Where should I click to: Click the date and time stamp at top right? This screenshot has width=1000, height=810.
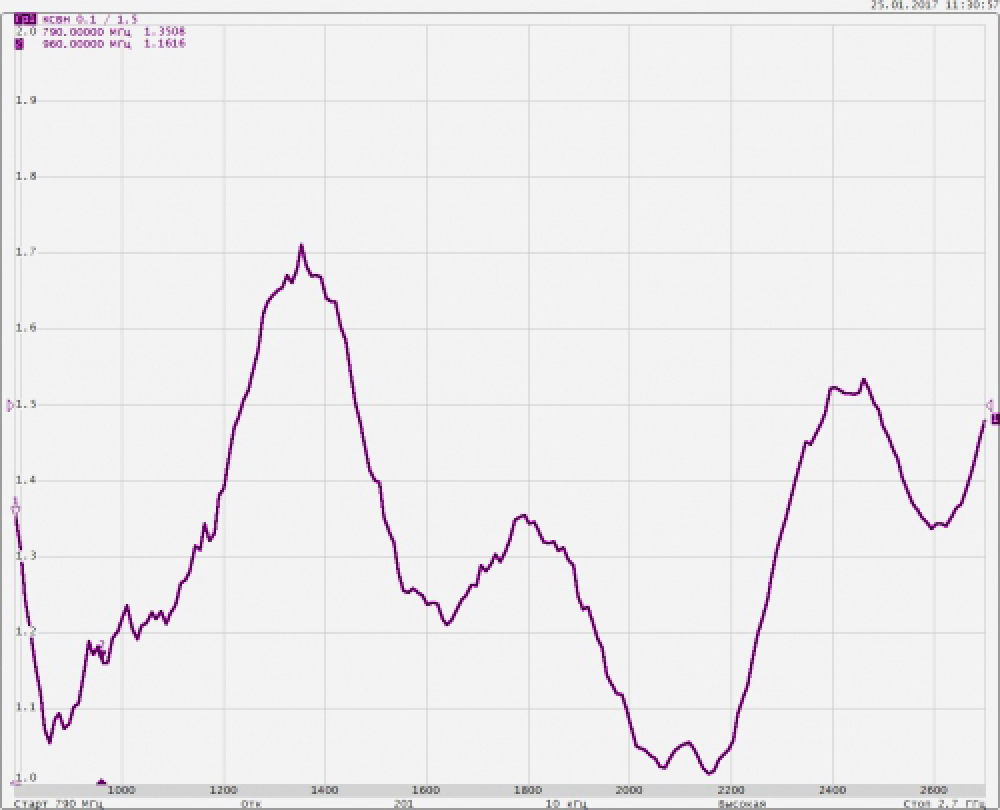935,4
